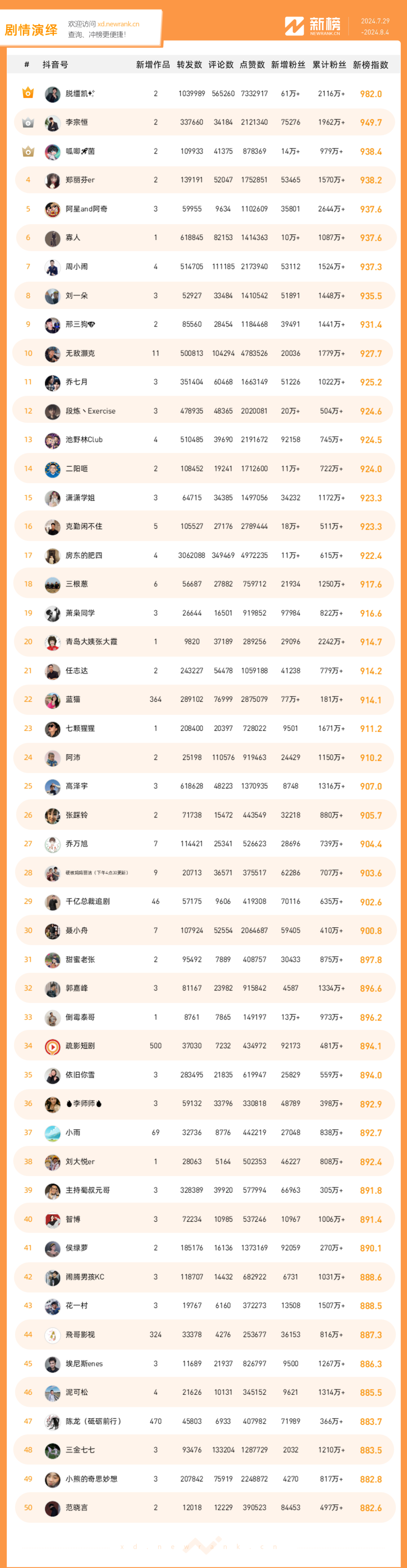
Task: Click 无敌灏克 profile avatar
Action: point(52,354)
